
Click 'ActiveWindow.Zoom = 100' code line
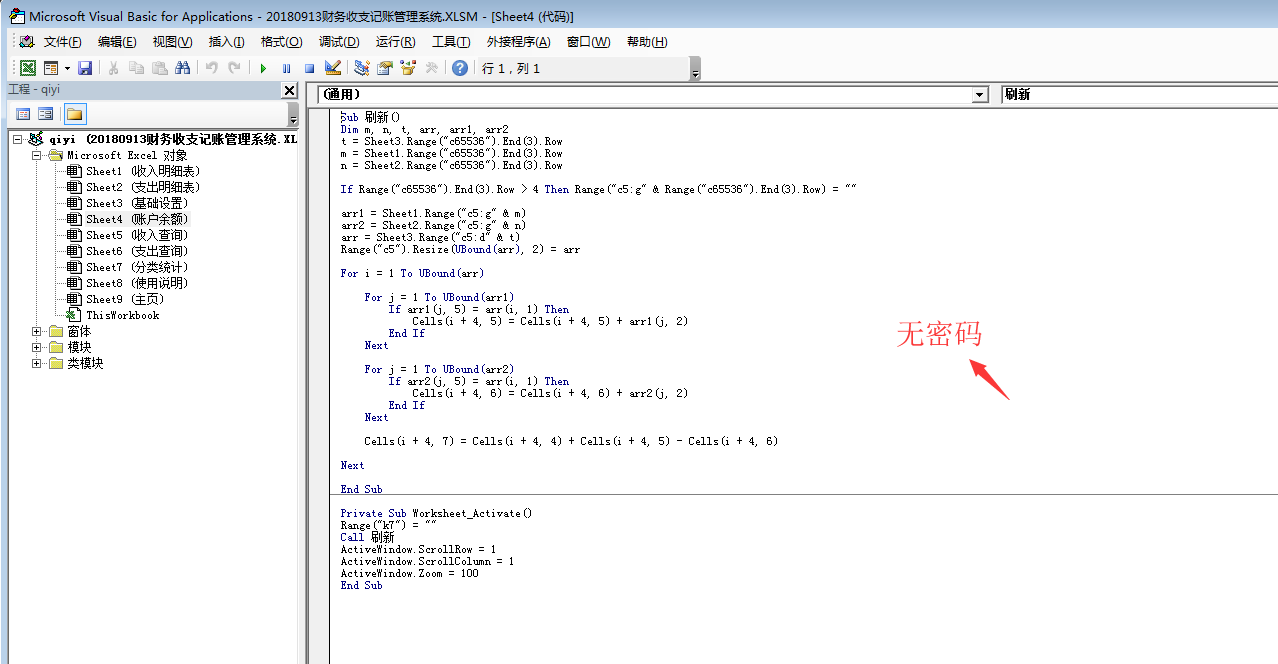tap(409, 573)
